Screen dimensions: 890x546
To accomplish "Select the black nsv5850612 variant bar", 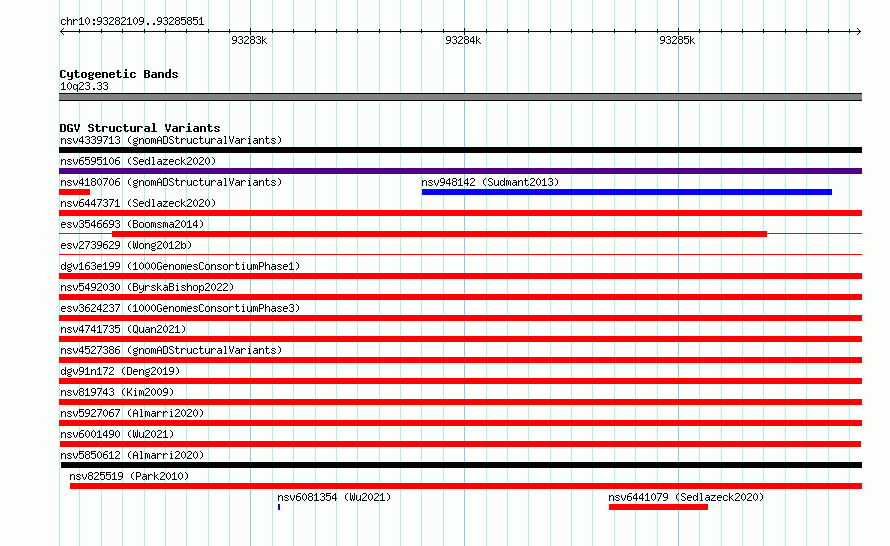I will point(460,465).
